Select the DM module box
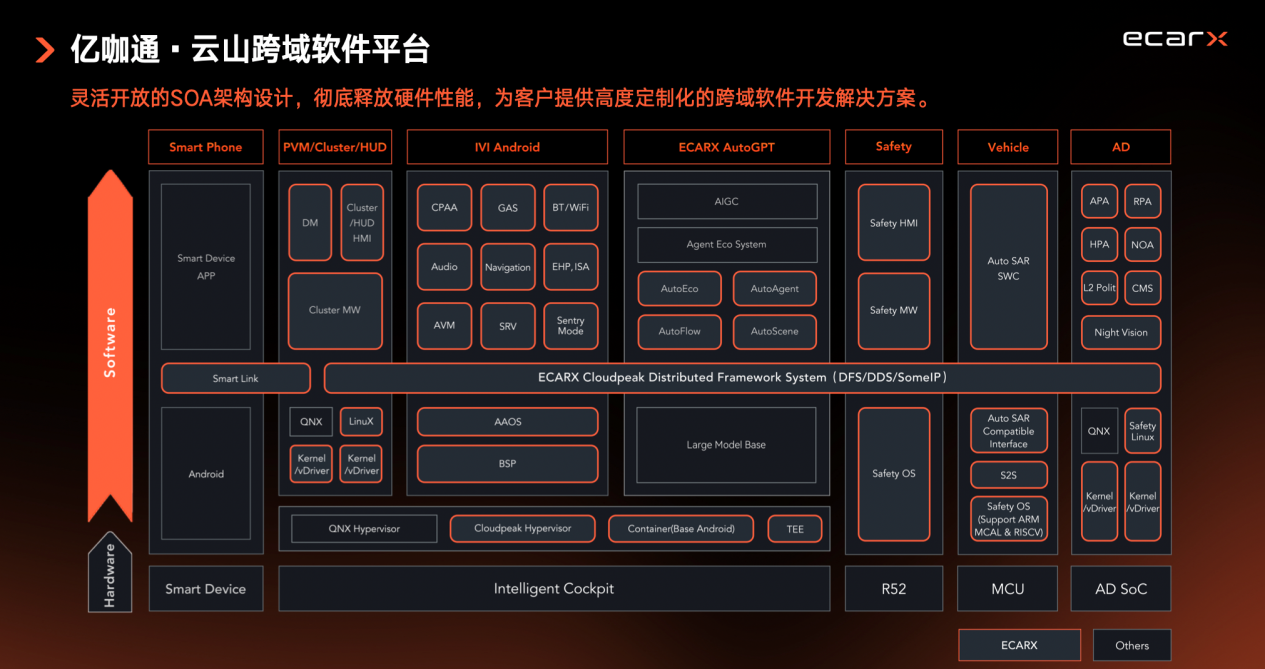Screen dimensions: 1265x669 [310, 222]
